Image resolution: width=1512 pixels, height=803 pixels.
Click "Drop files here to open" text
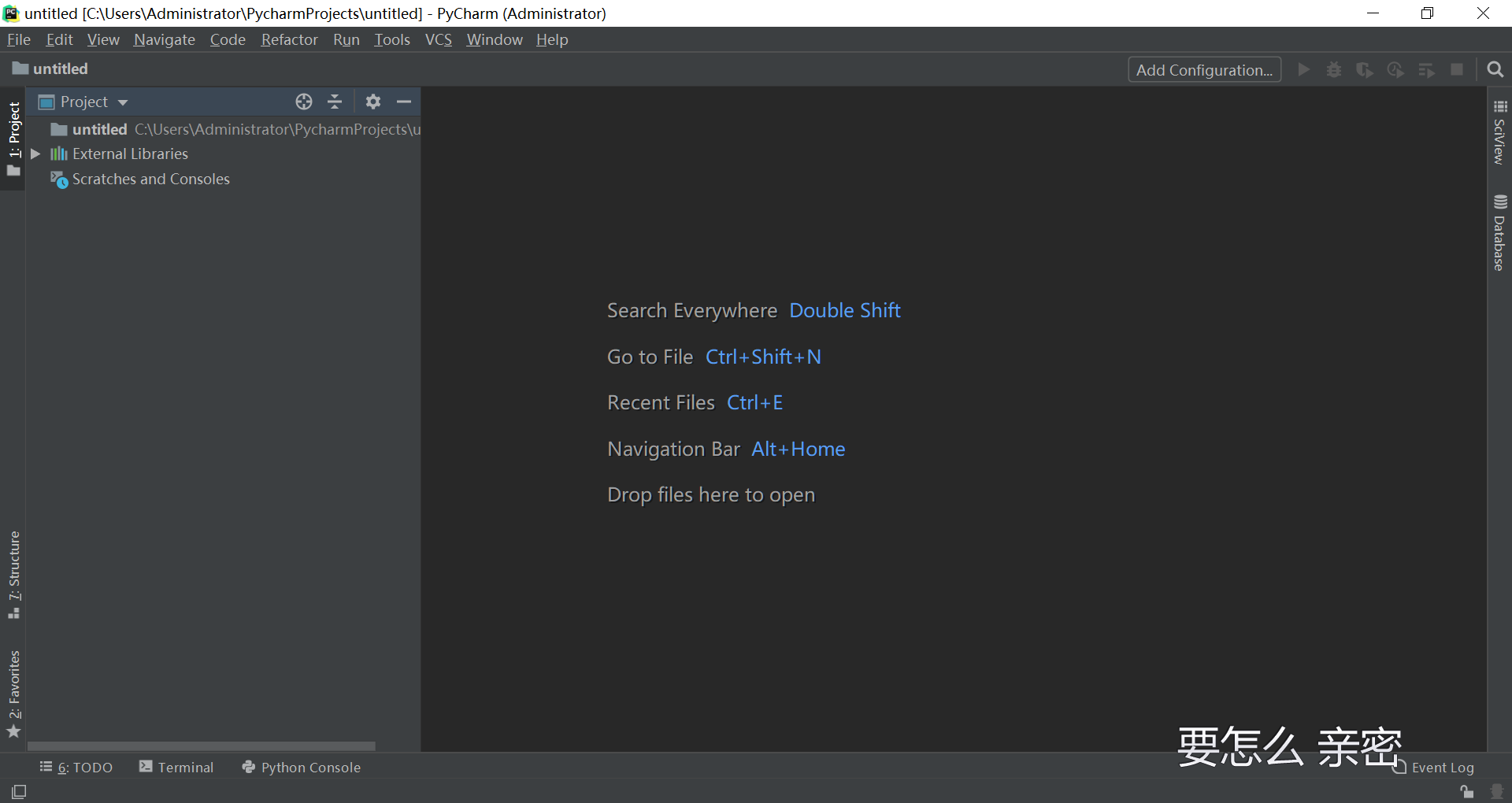710,495
